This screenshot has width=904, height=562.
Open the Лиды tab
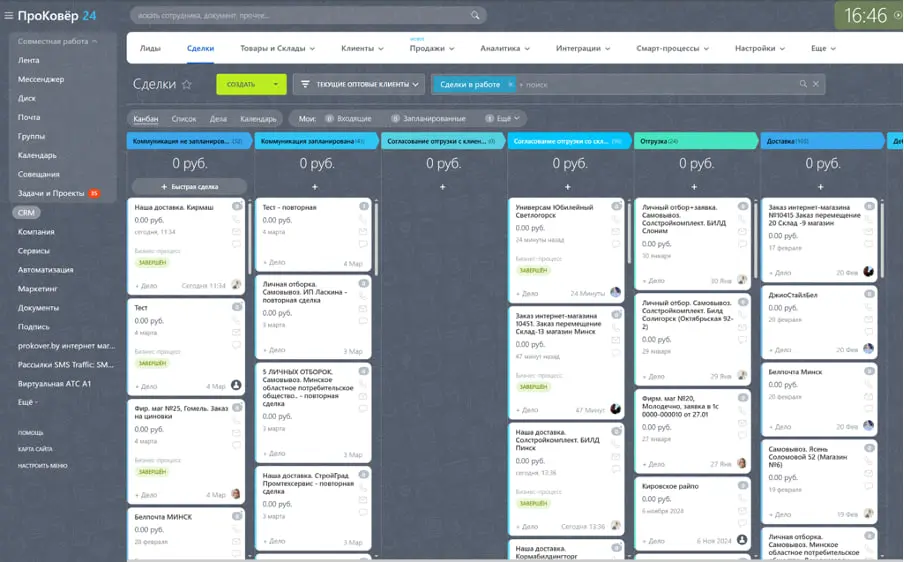(150, 48)
